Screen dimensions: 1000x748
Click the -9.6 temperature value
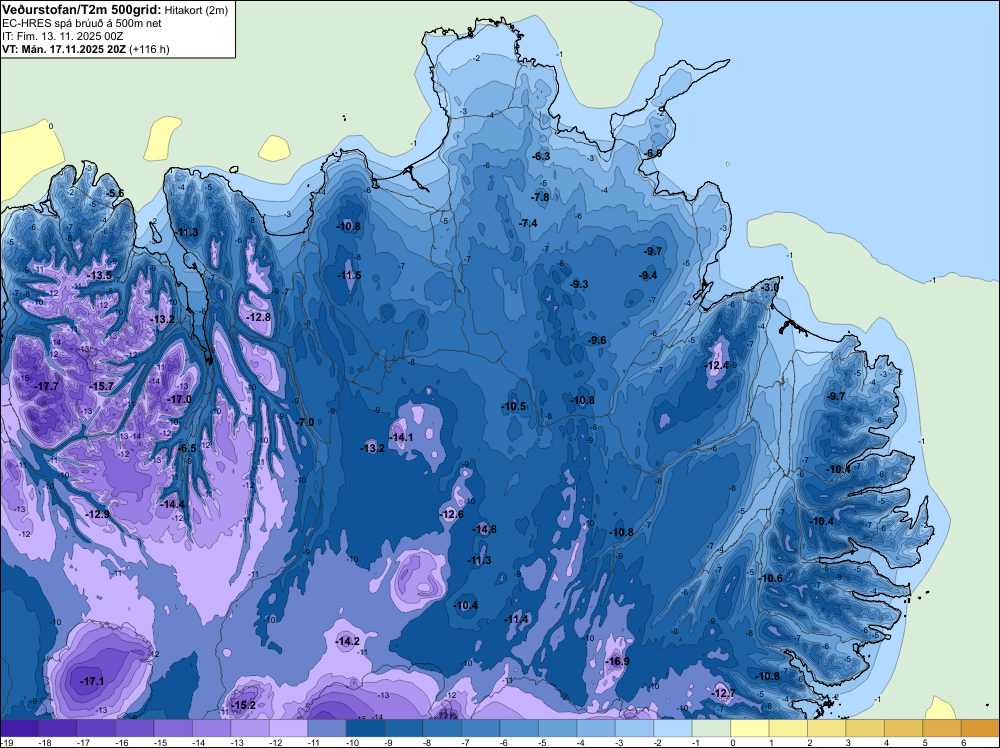pyautogui.click(x=597, y=340)
